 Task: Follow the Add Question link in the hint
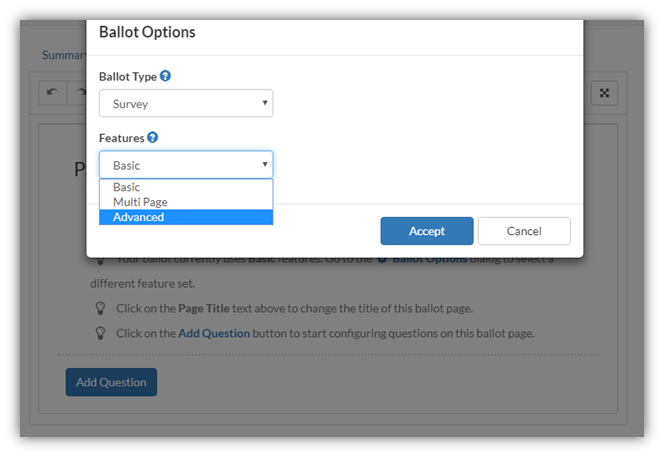214,333
